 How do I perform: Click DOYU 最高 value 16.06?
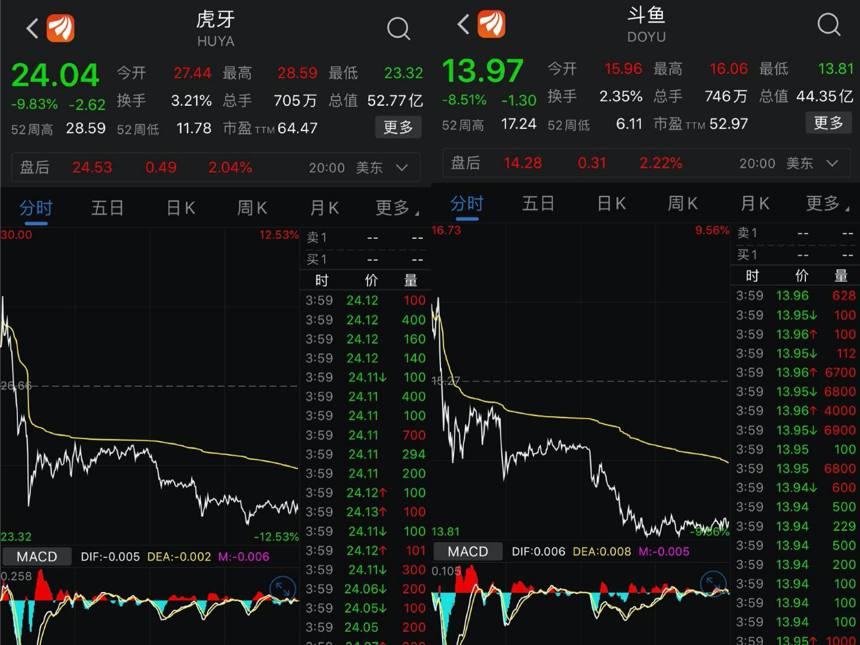[x=728, y=69]
